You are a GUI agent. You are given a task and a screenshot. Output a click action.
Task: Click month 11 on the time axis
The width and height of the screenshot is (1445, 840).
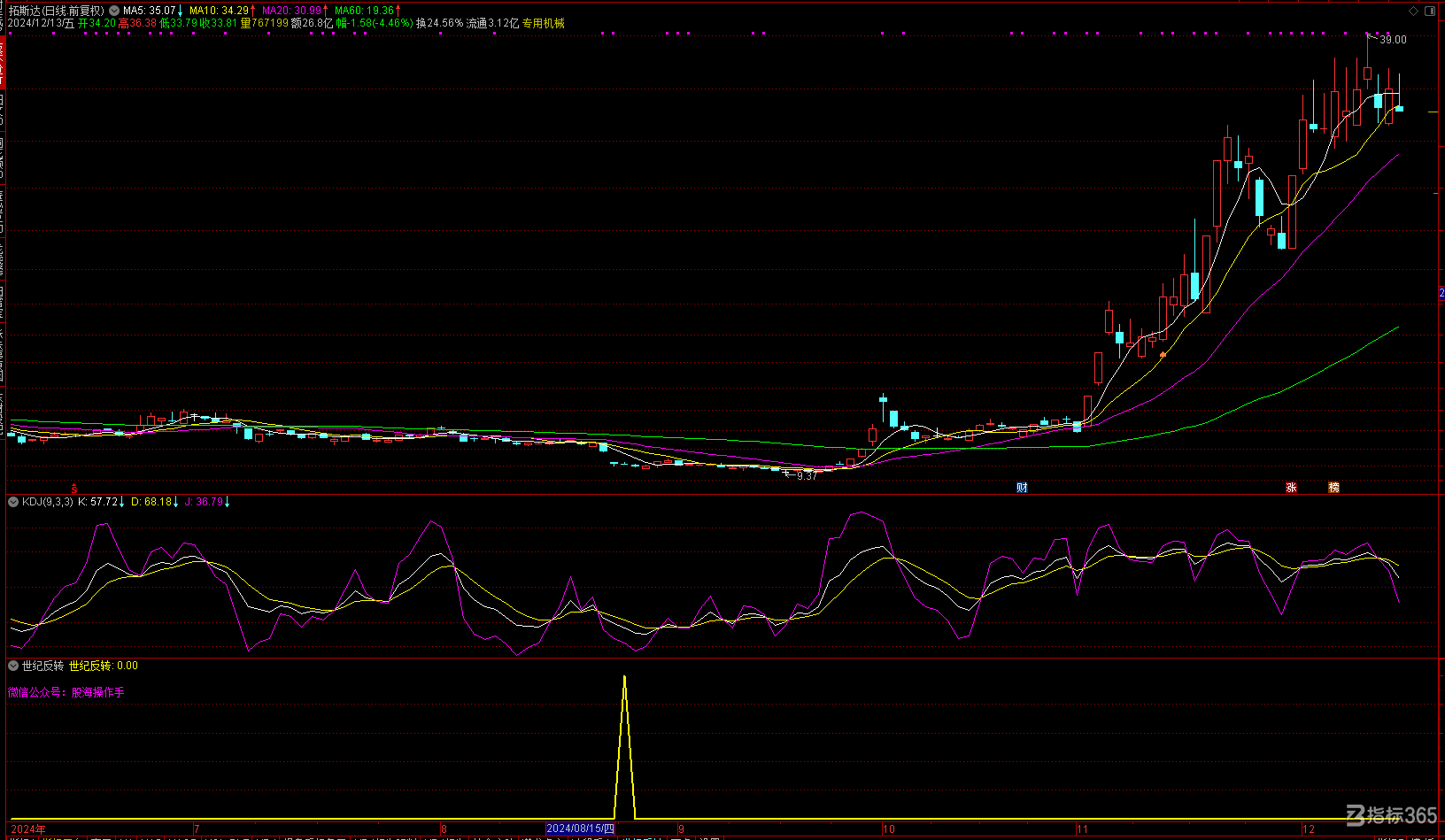1082,829
